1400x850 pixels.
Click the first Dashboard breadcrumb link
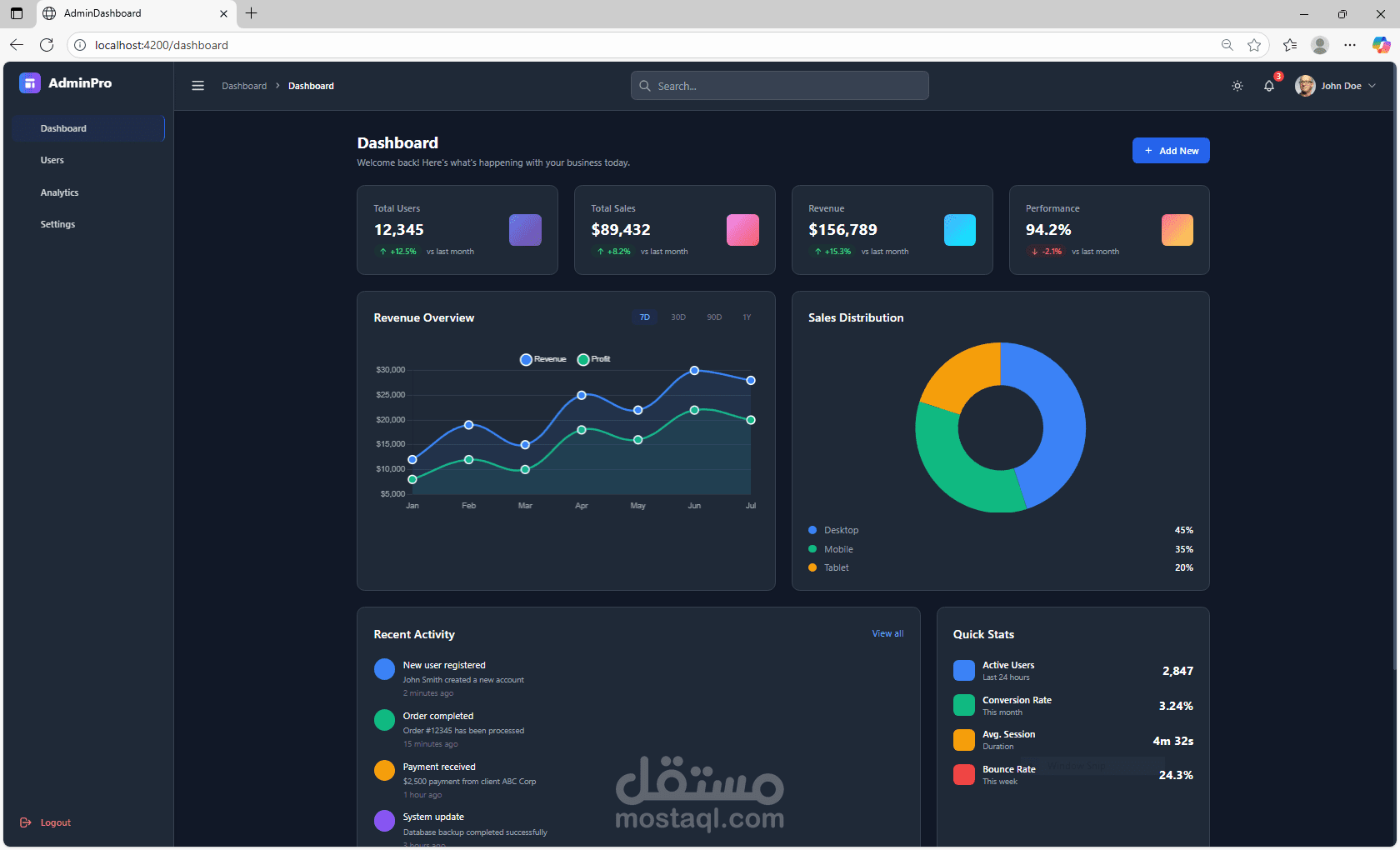pyautogui.click(x=244, y=86)
